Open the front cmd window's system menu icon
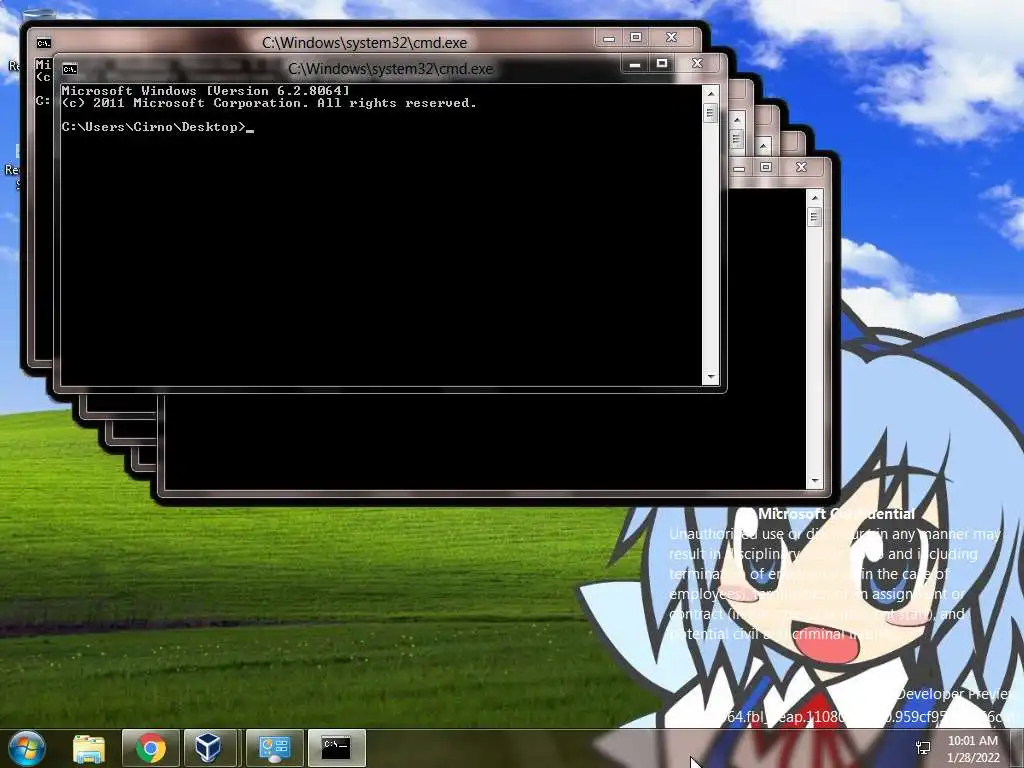This screenshot has height=768, width=1024. [x=70, y=69]
